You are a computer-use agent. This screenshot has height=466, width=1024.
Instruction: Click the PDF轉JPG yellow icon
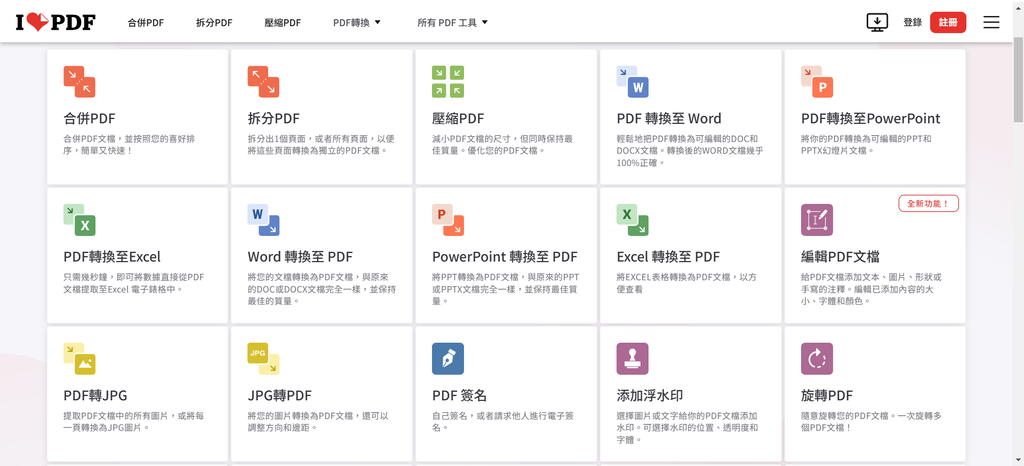(79, 359)
